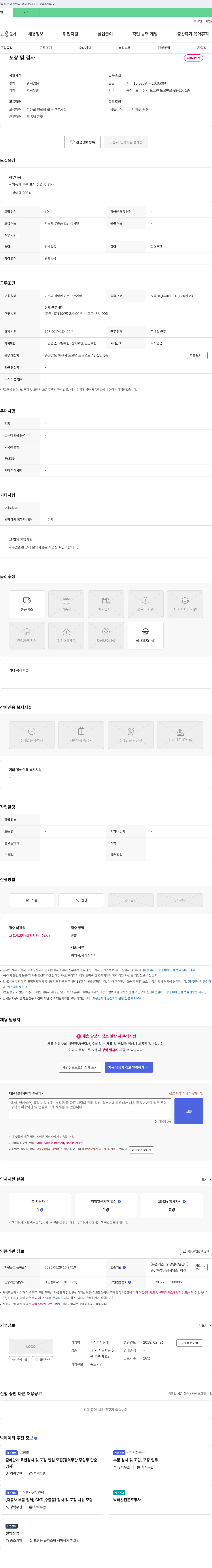The image size is (212, 1568).
Task: Focus the 채용 담당자에게 질문하기 text box
Action: [90, 1109]
